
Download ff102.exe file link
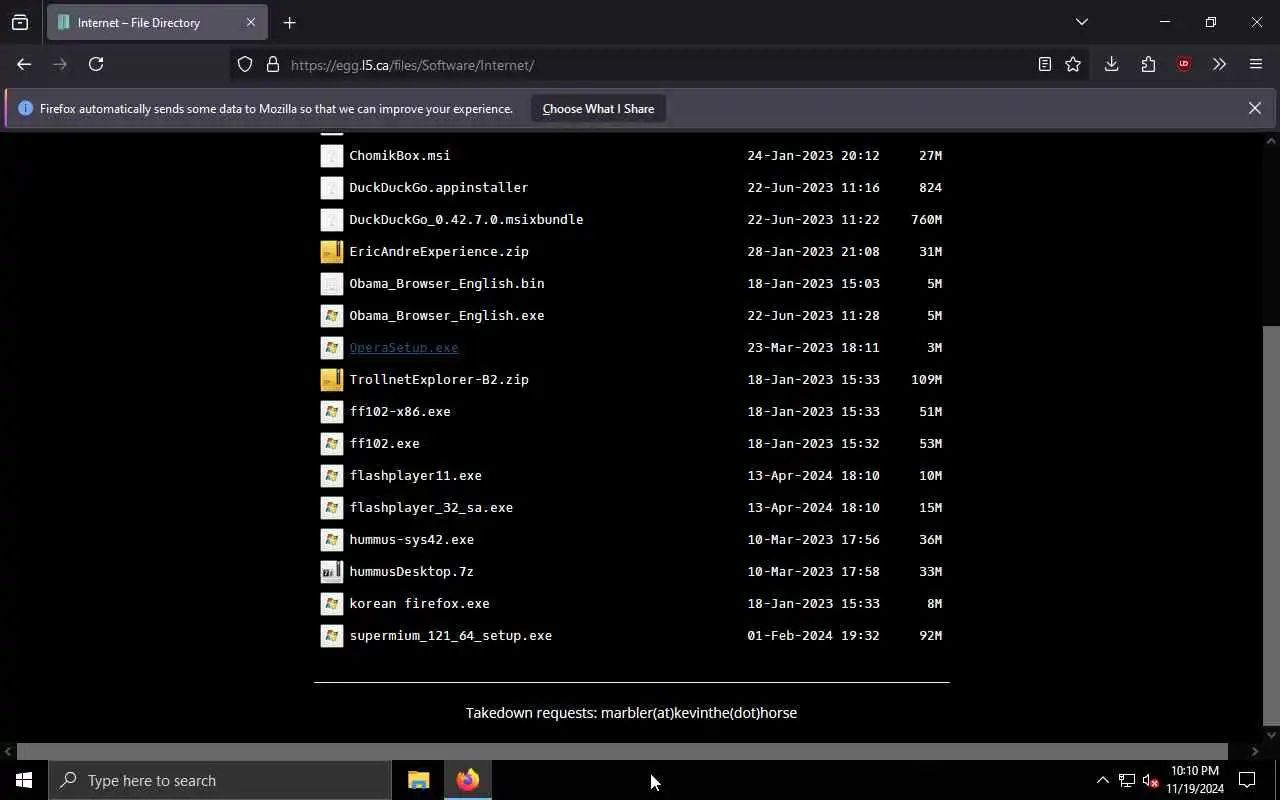coord(384,444)
